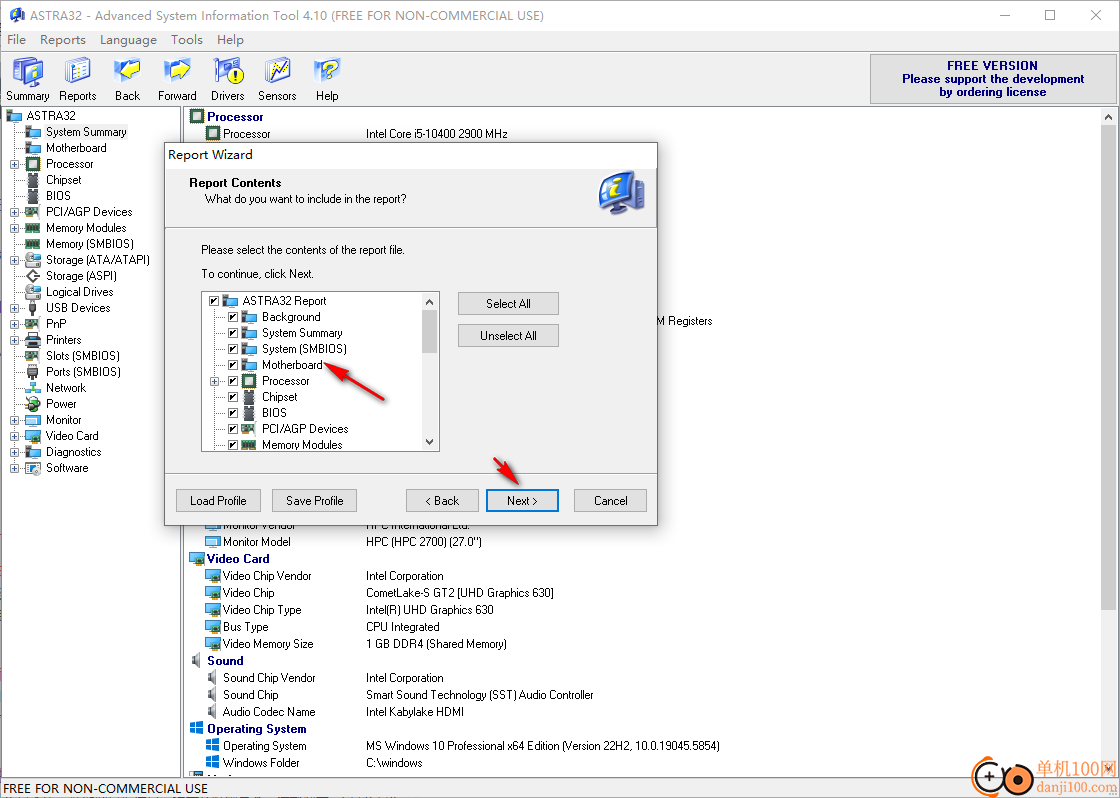Click the Help toolbar icon
Screen dimensions: 1120x798
(x=327, y=79)
